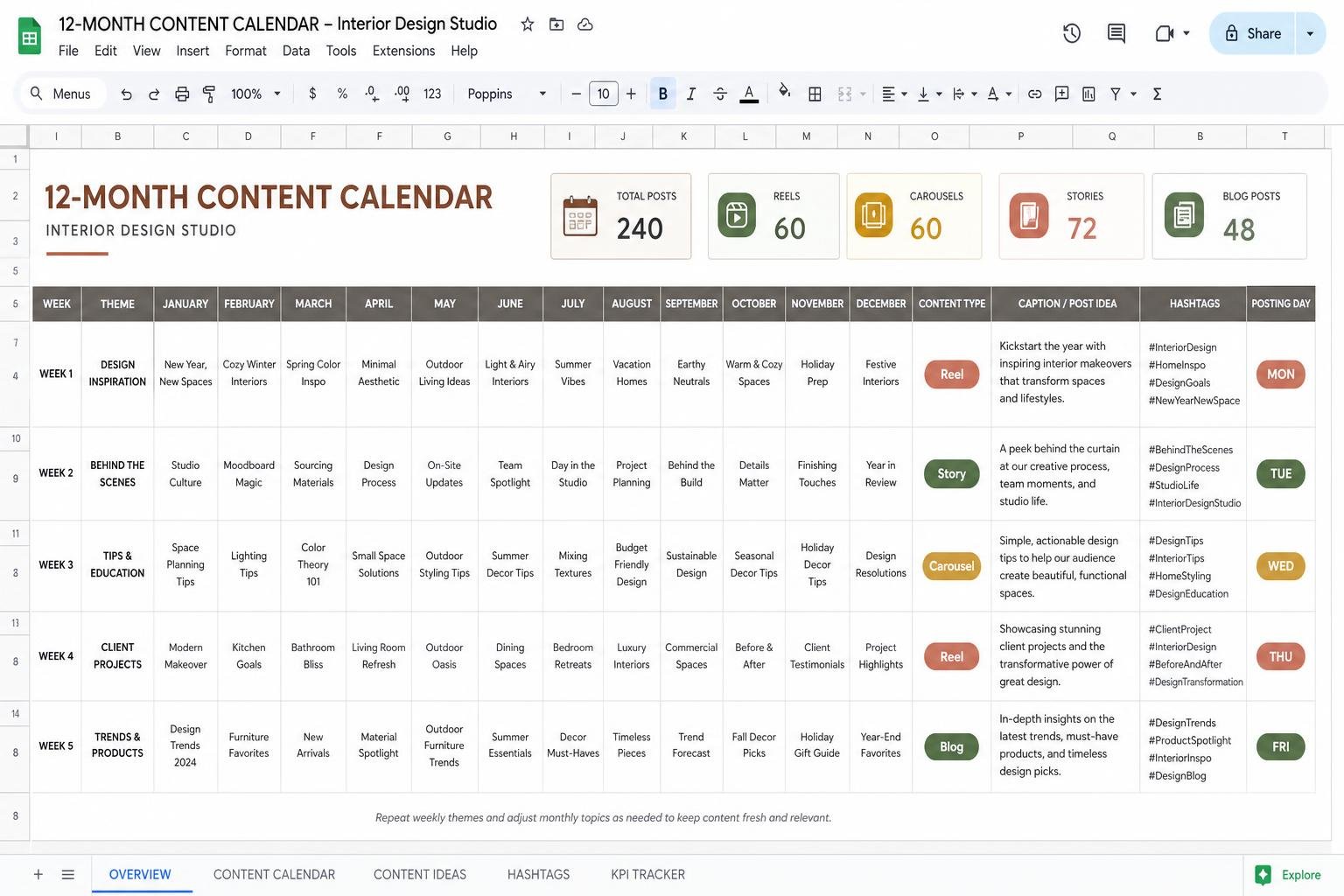Add a comment to the cell

[x=1061, y=94]
